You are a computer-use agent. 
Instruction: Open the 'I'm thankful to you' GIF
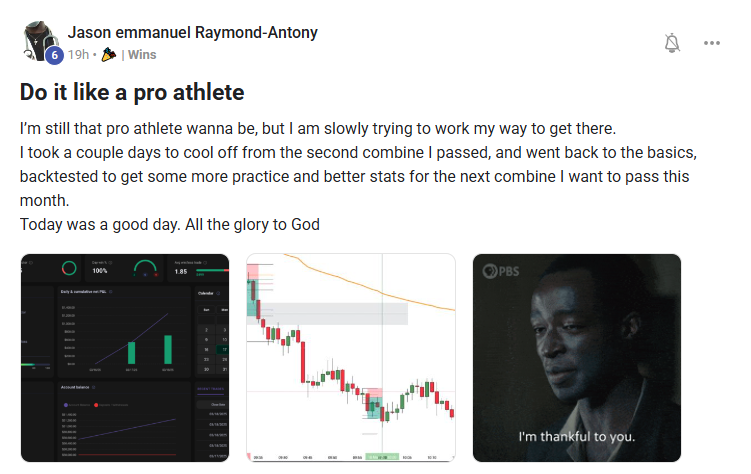[576, 358]
